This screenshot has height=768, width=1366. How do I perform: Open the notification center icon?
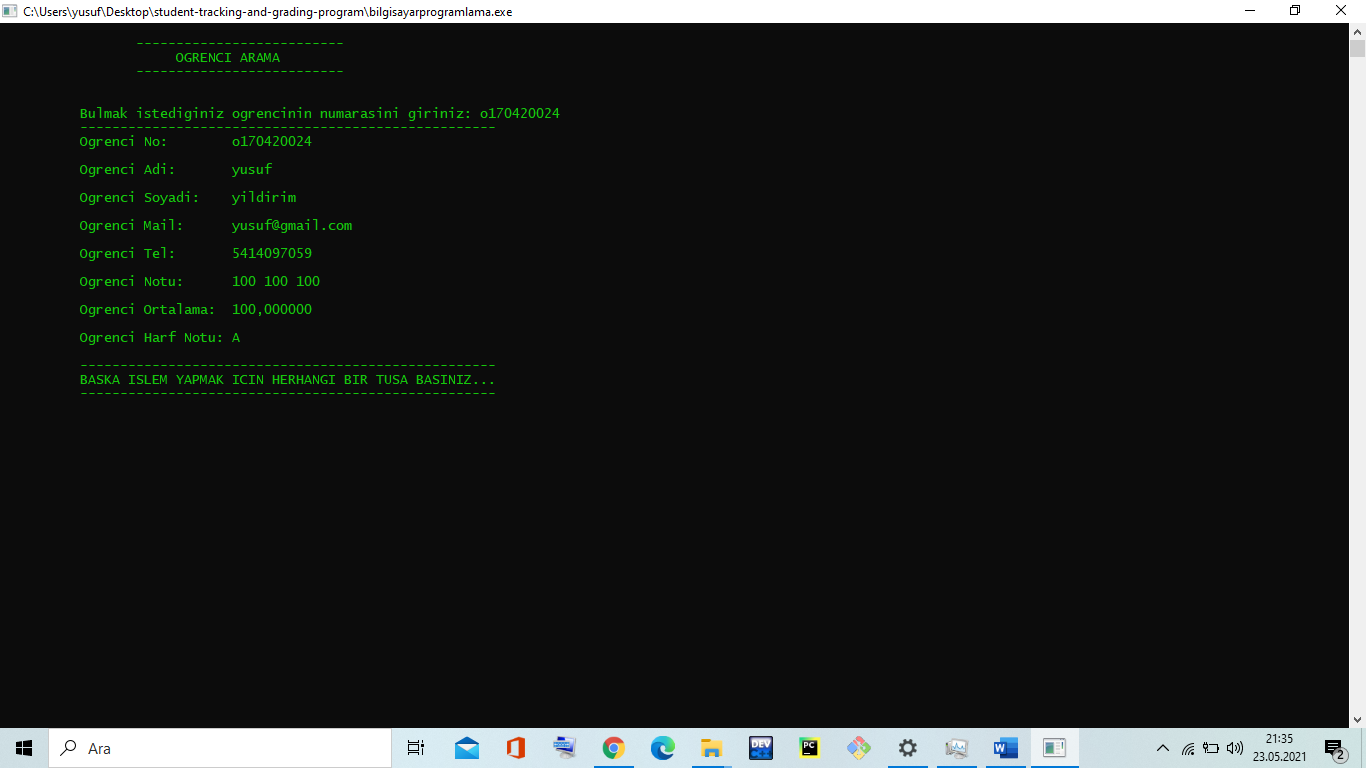pos(1334,748)
